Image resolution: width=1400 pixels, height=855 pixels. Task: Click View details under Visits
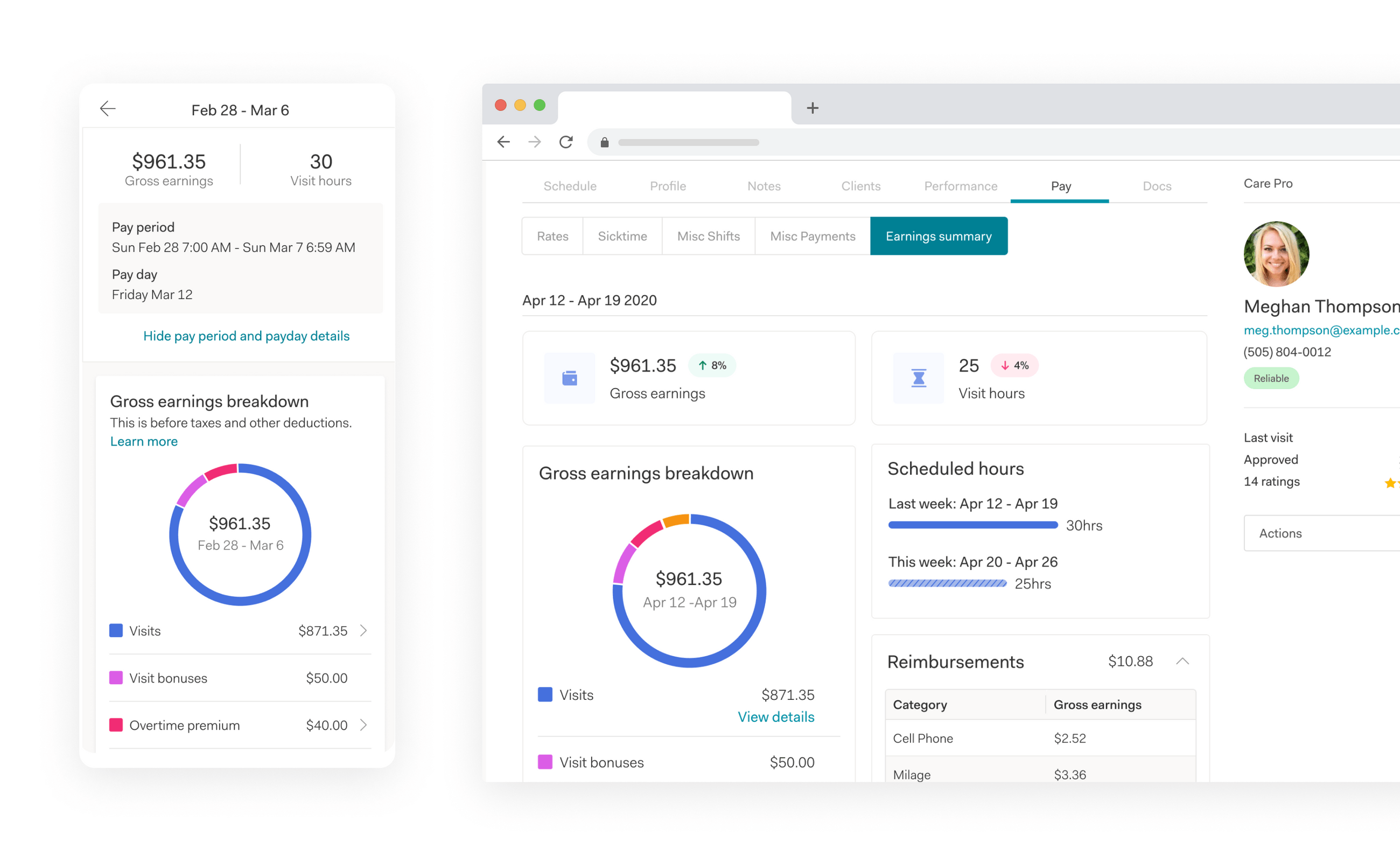click(x=775, y=717)
